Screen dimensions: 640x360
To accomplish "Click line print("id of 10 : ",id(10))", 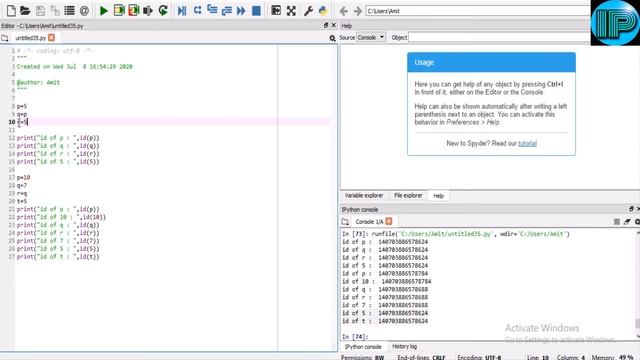I will pyautogui.click(x=61, y=217).
